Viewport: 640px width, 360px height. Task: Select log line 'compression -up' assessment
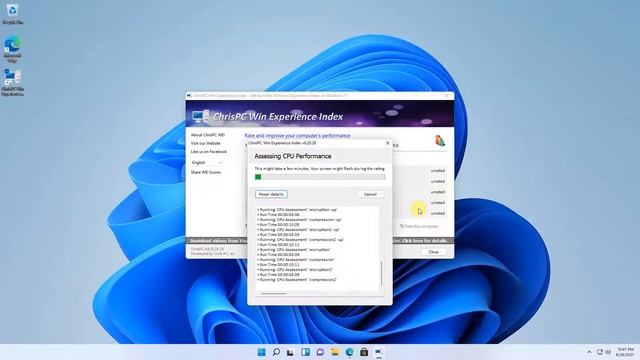pyautogui.click(x=299, y=220)
